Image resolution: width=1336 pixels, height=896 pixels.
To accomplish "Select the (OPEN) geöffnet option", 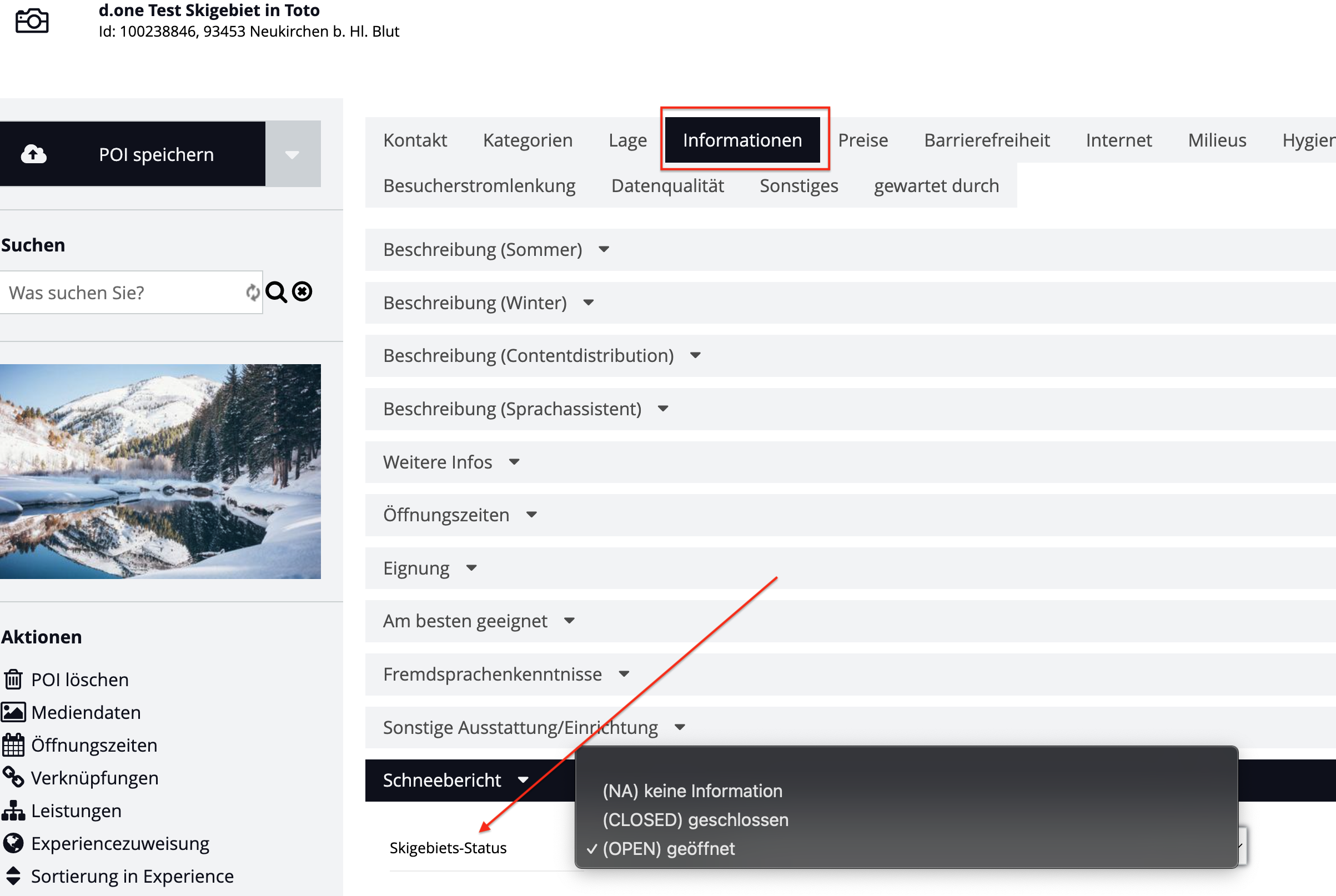I will pyautogui.click(x=668, y=849).
